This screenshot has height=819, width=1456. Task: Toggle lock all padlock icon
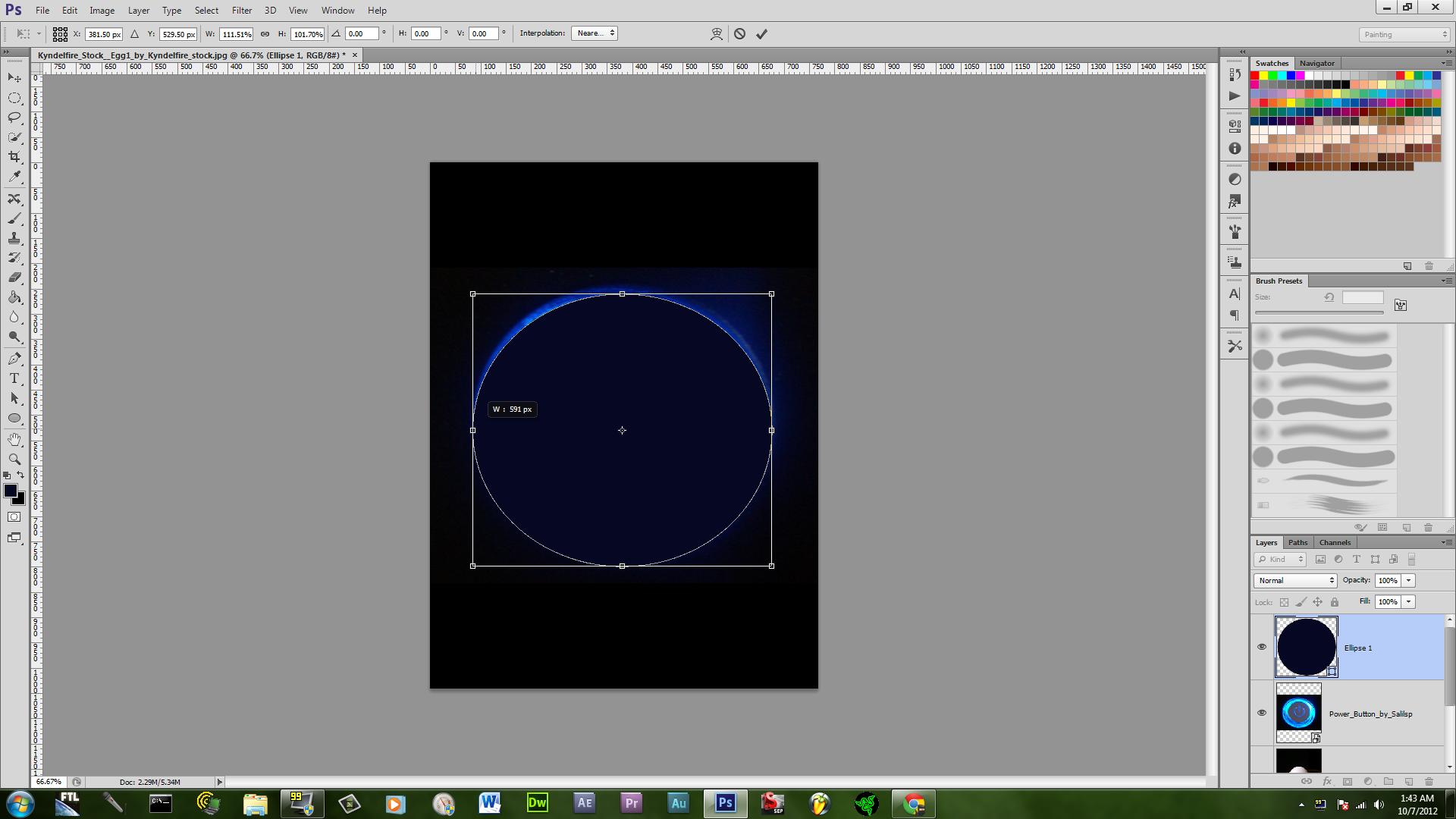[x=1335, y=602]
